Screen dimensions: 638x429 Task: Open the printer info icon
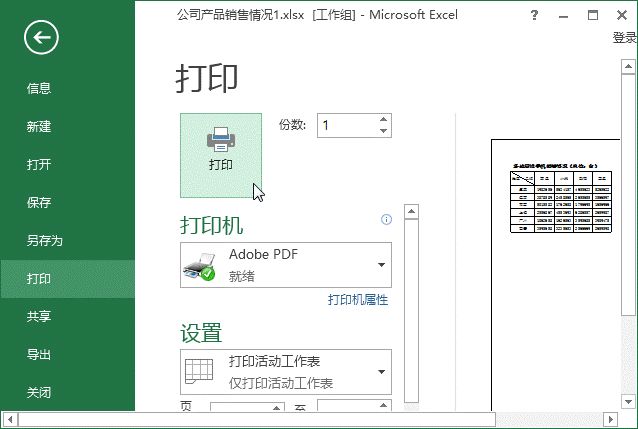point(386,220)
